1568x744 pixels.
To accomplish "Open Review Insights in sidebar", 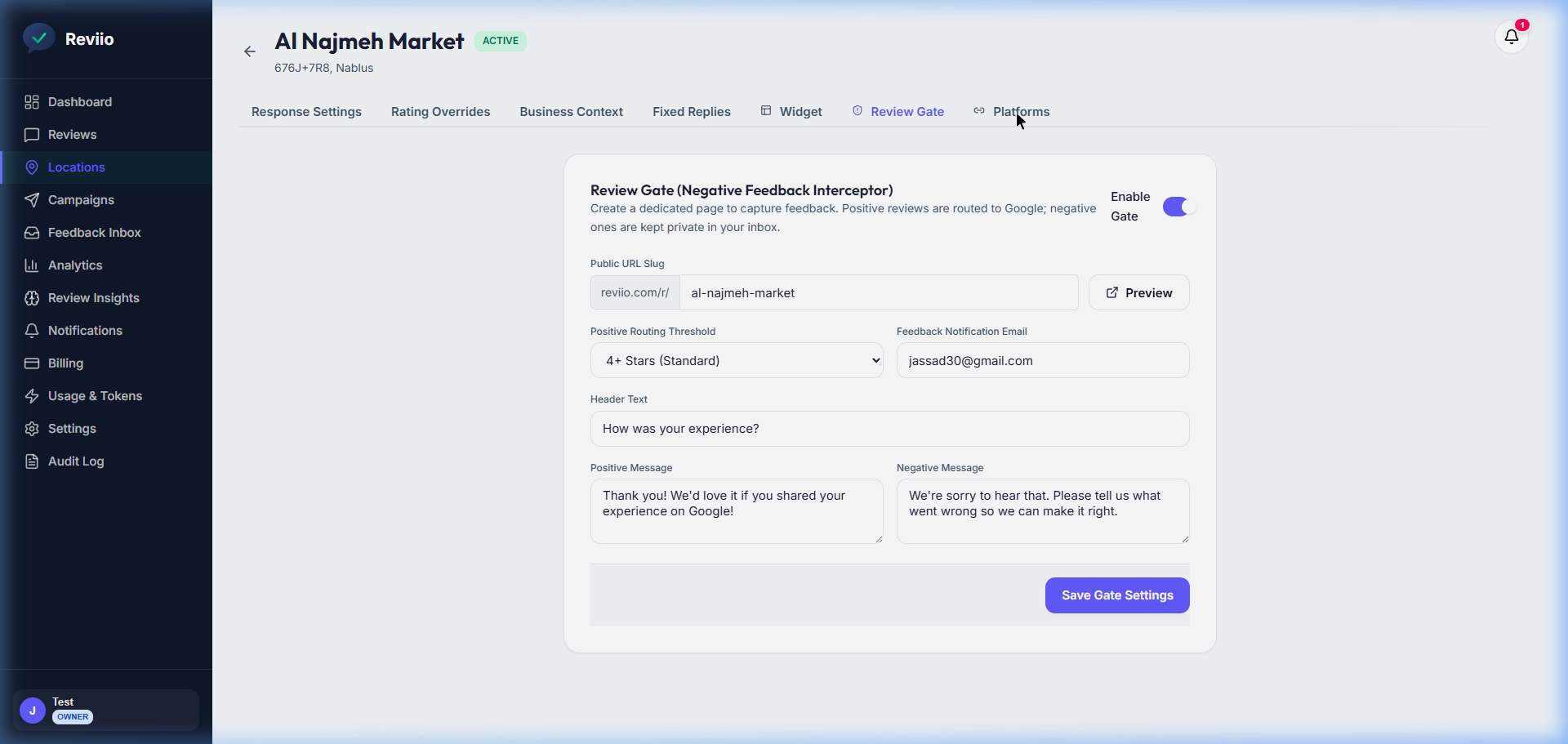I will [106, 298].
